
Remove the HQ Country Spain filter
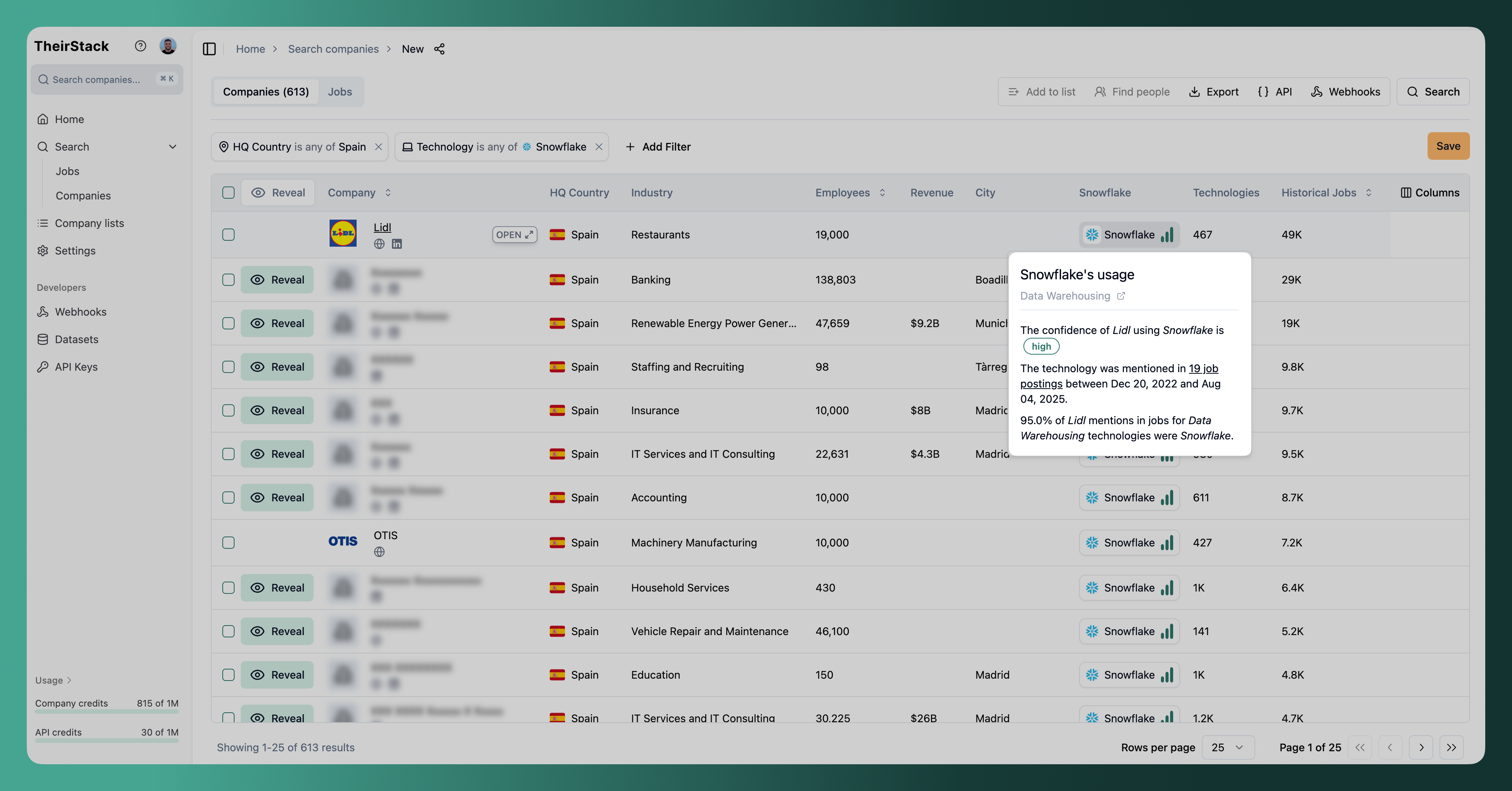[379, 147]
